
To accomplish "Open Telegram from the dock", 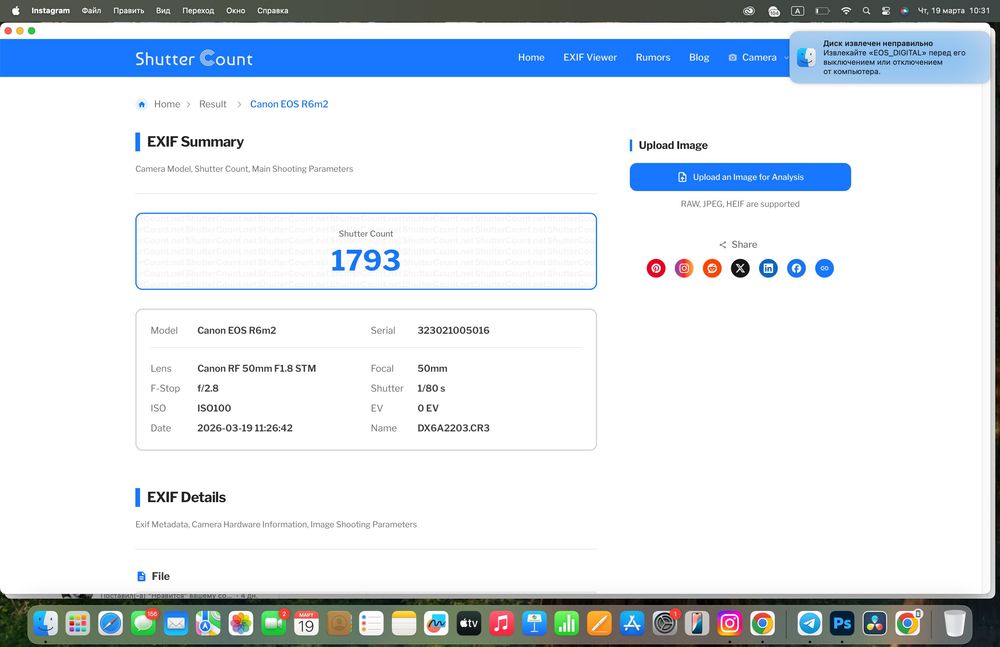I will point(810,623).
